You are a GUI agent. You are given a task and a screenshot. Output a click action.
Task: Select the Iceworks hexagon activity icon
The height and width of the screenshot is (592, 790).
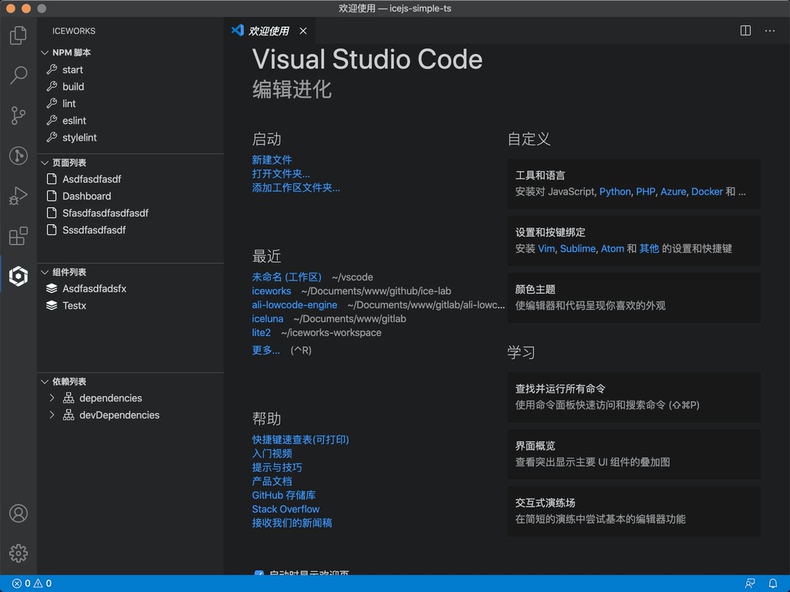pos(18,276)
